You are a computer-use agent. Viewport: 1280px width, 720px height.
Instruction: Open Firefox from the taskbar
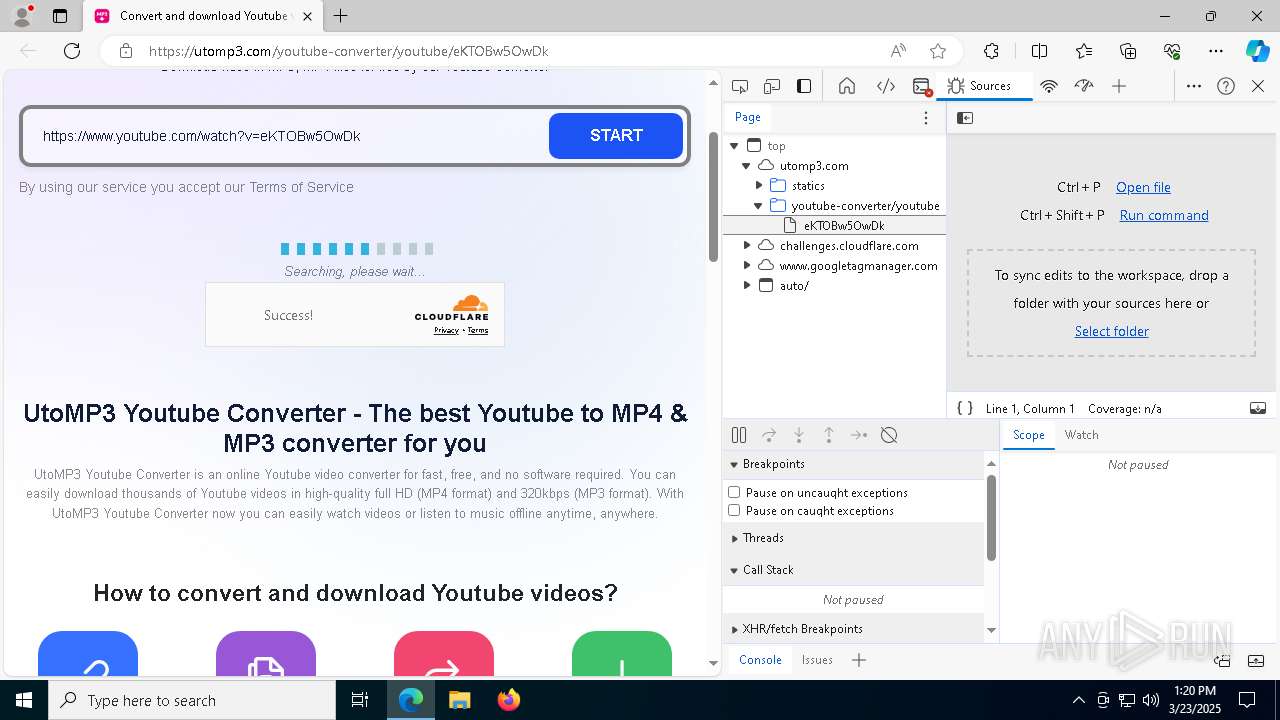tap(509, 700)
